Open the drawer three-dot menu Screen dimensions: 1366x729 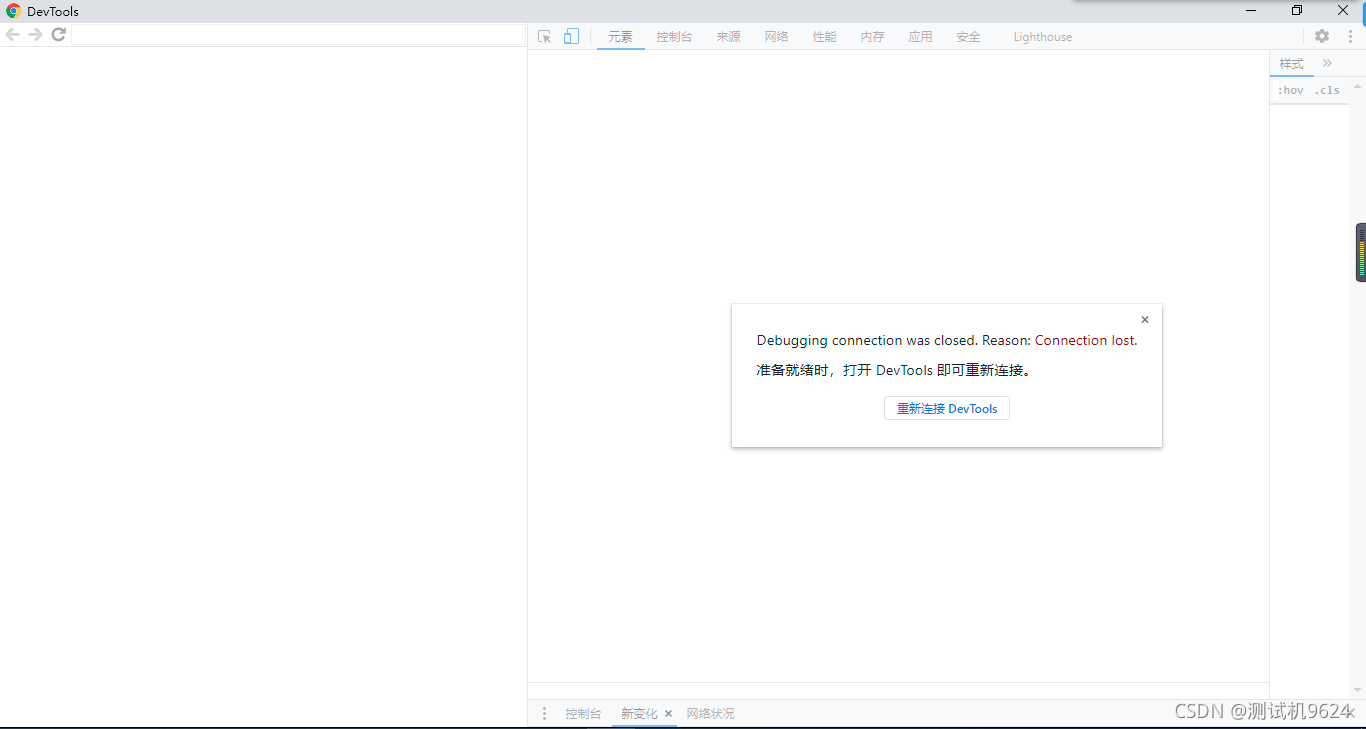[544, 713]
